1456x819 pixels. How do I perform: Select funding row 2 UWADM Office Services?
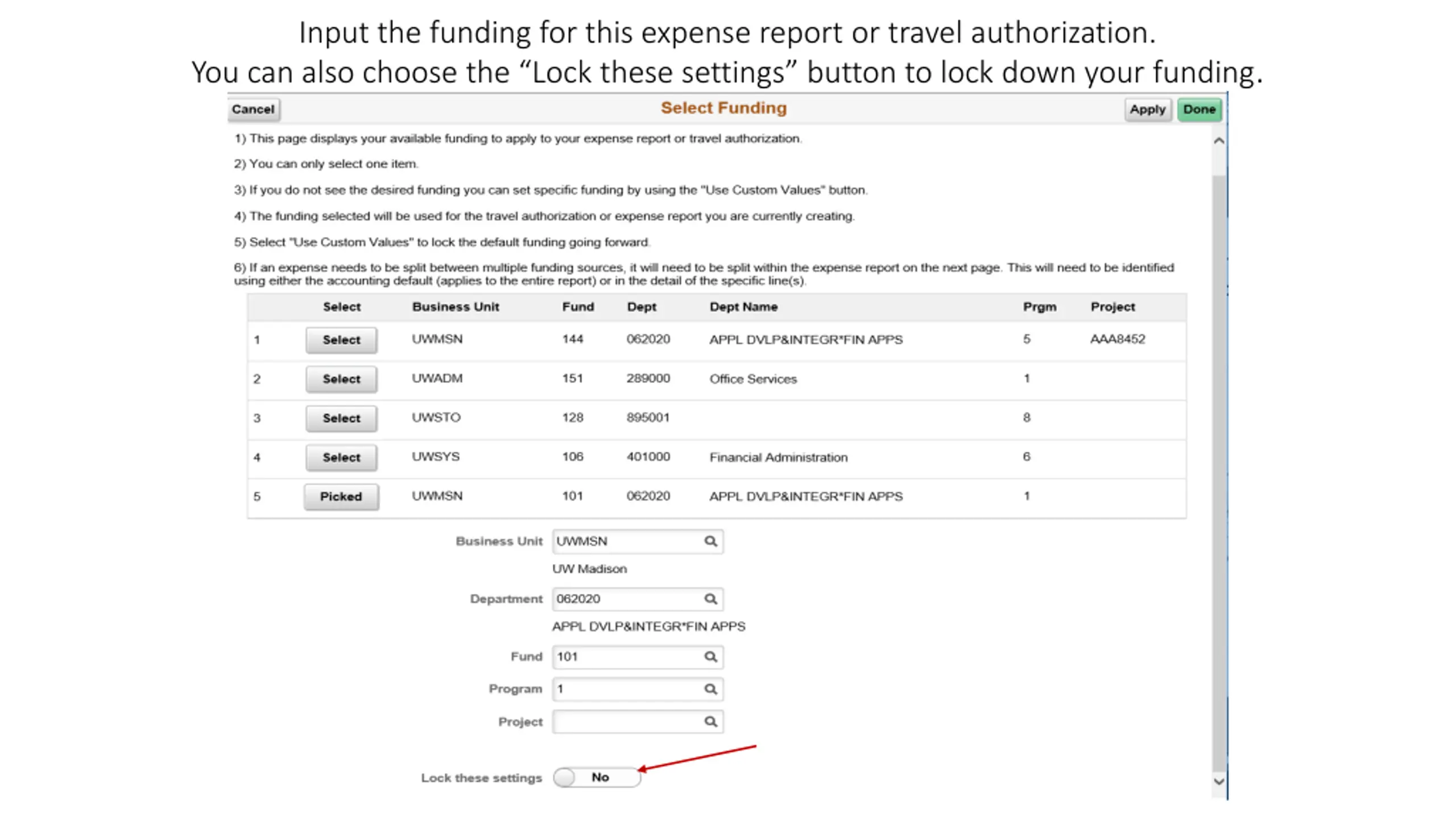(341, 379)
